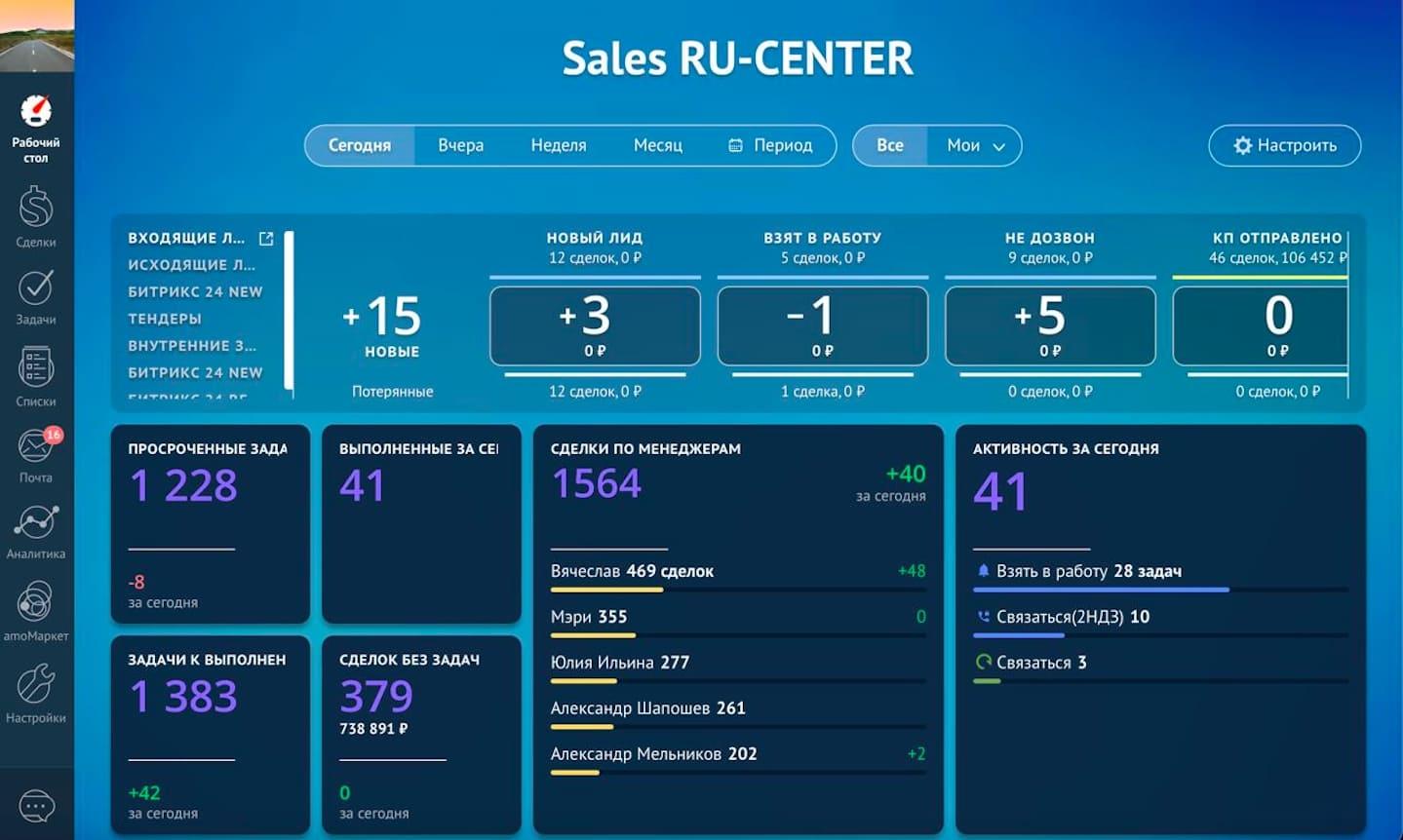Click the refresh icon next to Связаться 3
The height and width of the screenshot is (840, 1403).
coord(983,663)
